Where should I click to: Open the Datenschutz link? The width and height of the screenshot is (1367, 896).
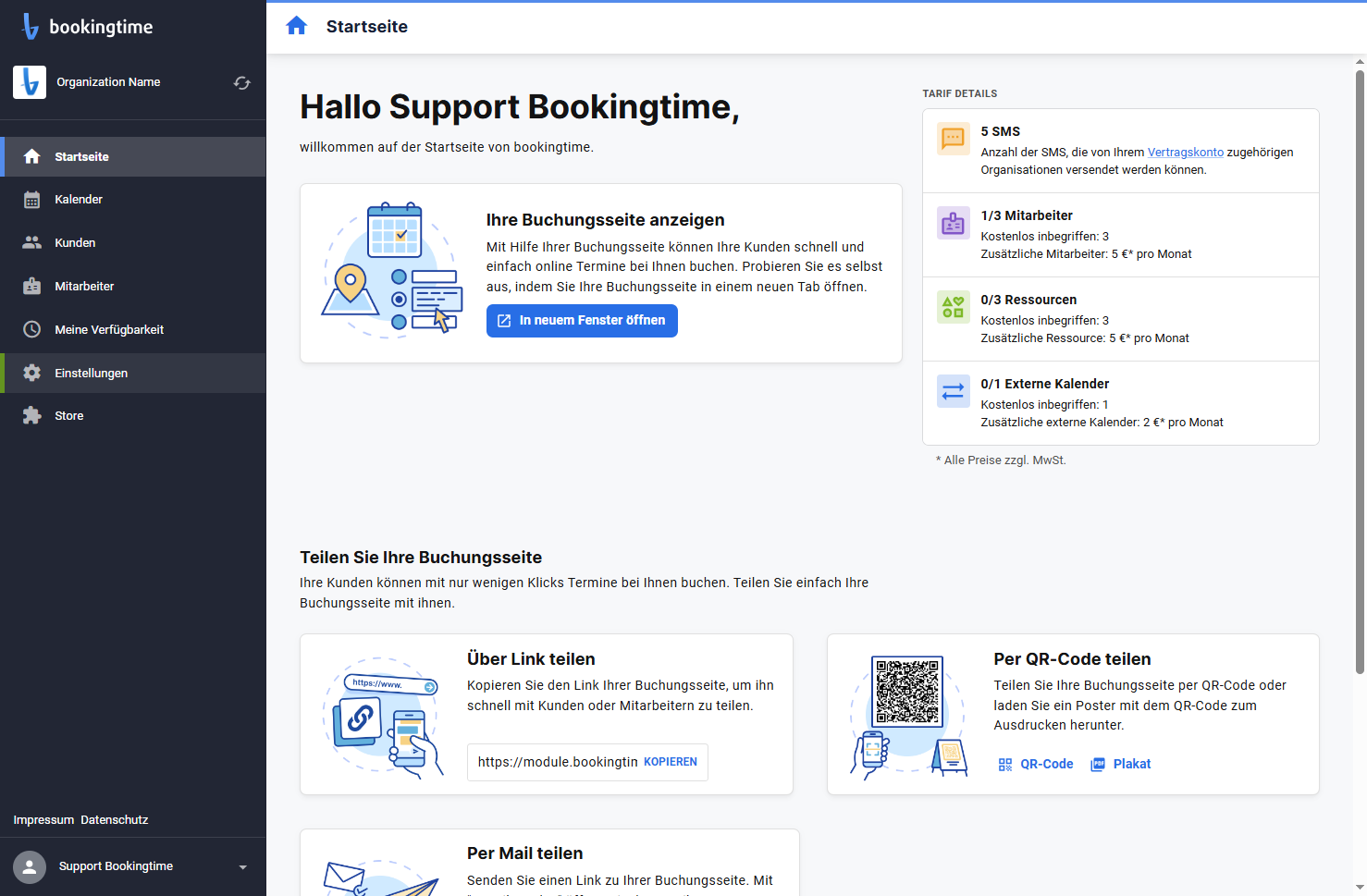114,820
